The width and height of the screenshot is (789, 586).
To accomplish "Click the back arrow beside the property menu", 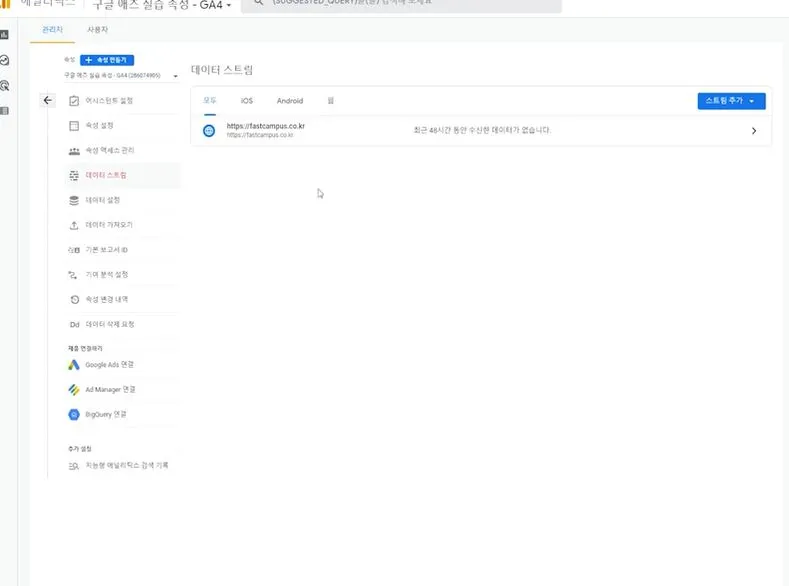I will [48, 100].
